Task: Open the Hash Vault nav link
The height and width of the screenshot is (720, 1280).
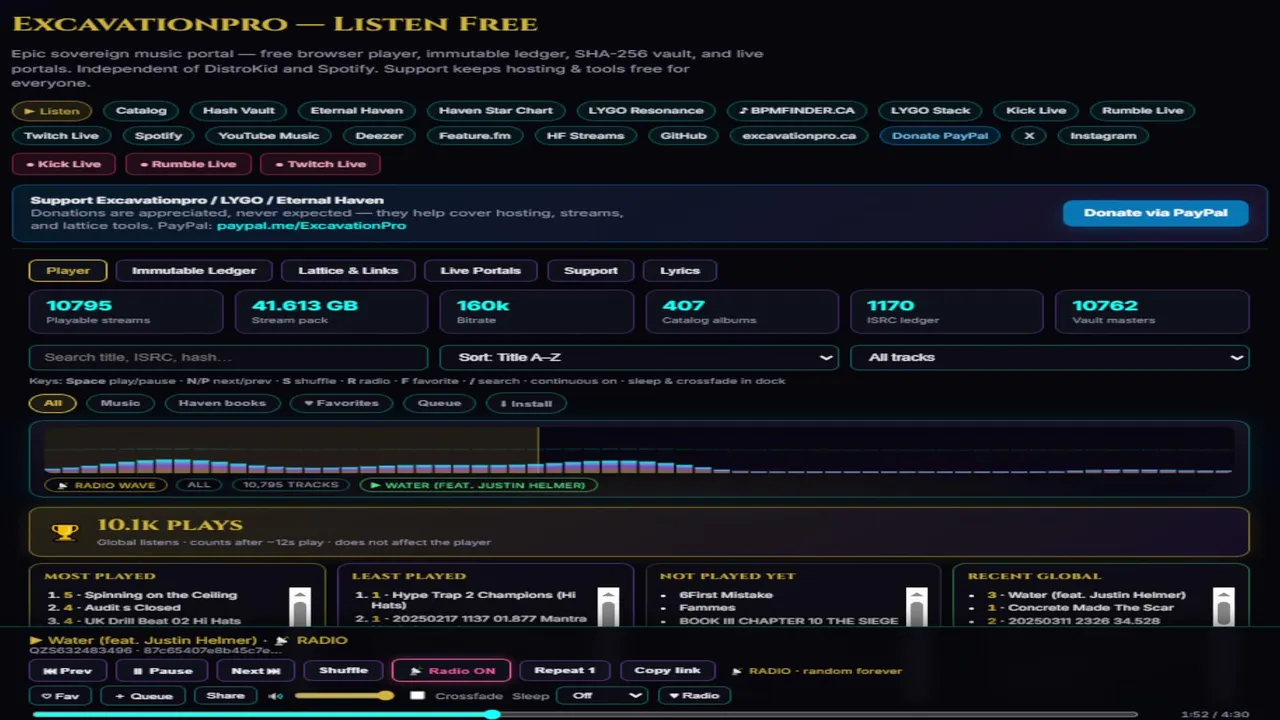Action: [x=239, y=110]
